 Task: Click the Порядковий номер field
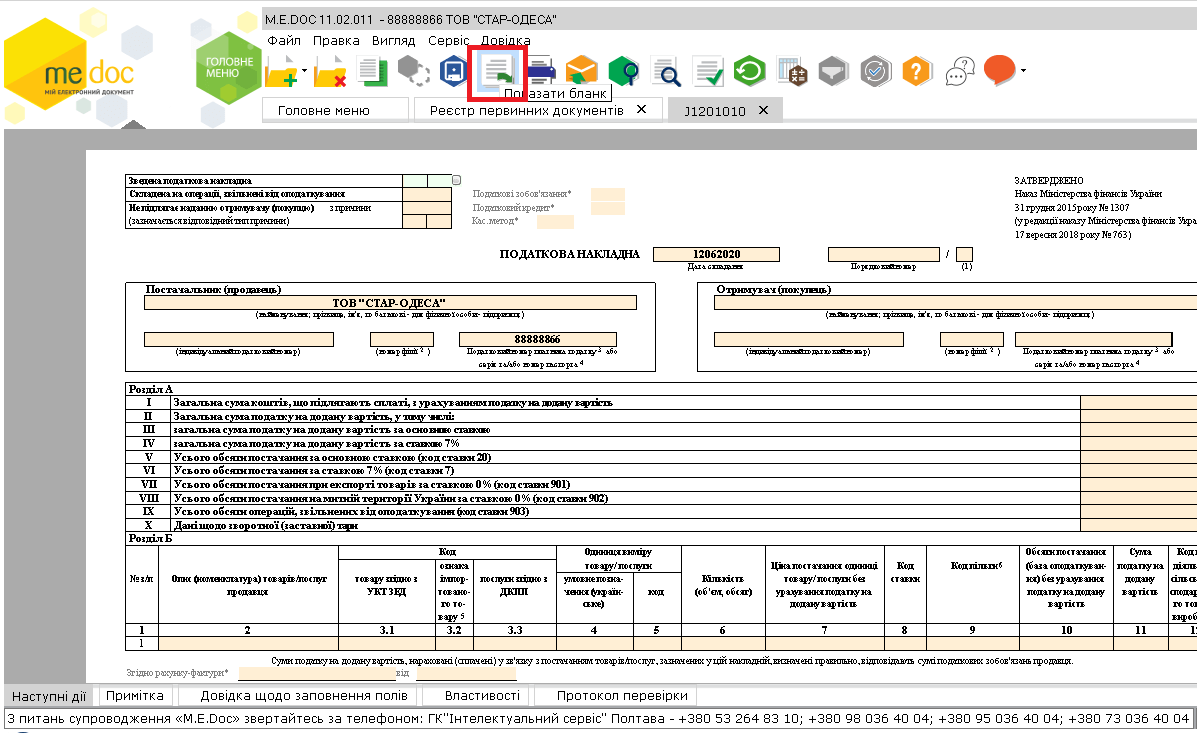point(884,254)
